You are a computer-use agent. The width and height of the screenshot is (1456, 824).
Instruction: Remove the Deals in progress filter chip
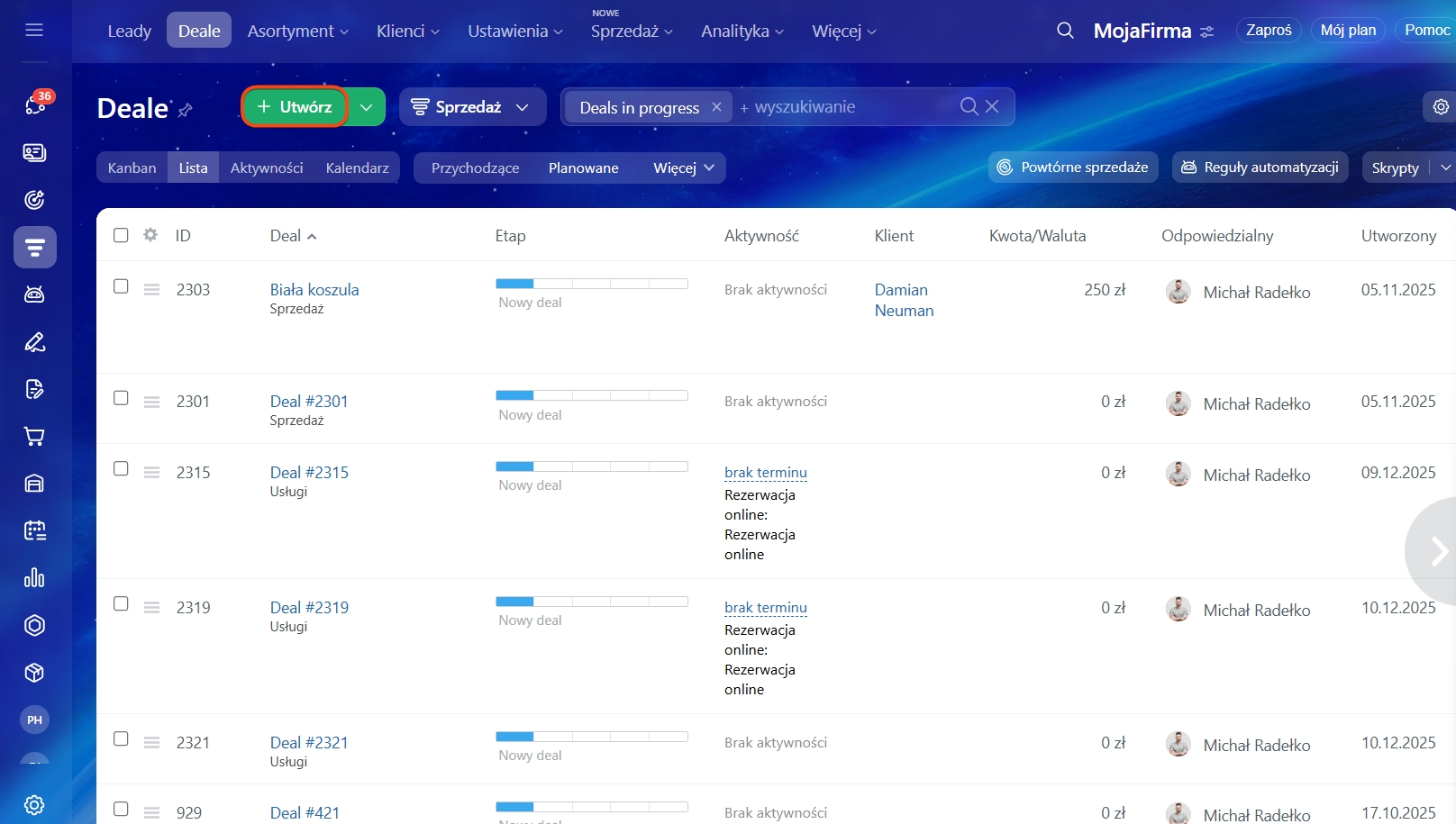716,107
